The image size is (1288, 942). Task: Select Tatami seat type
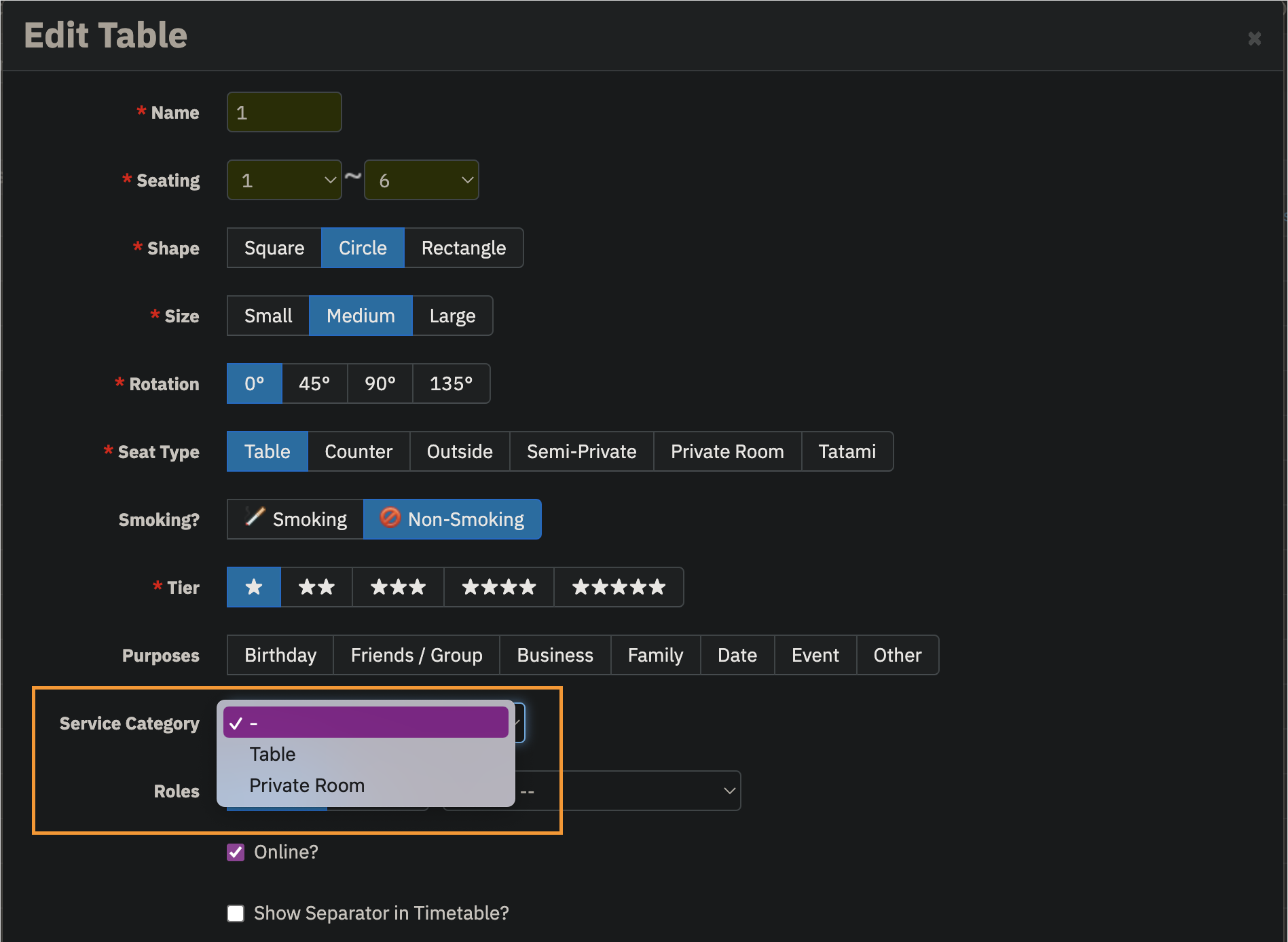(x=847, y=451)
